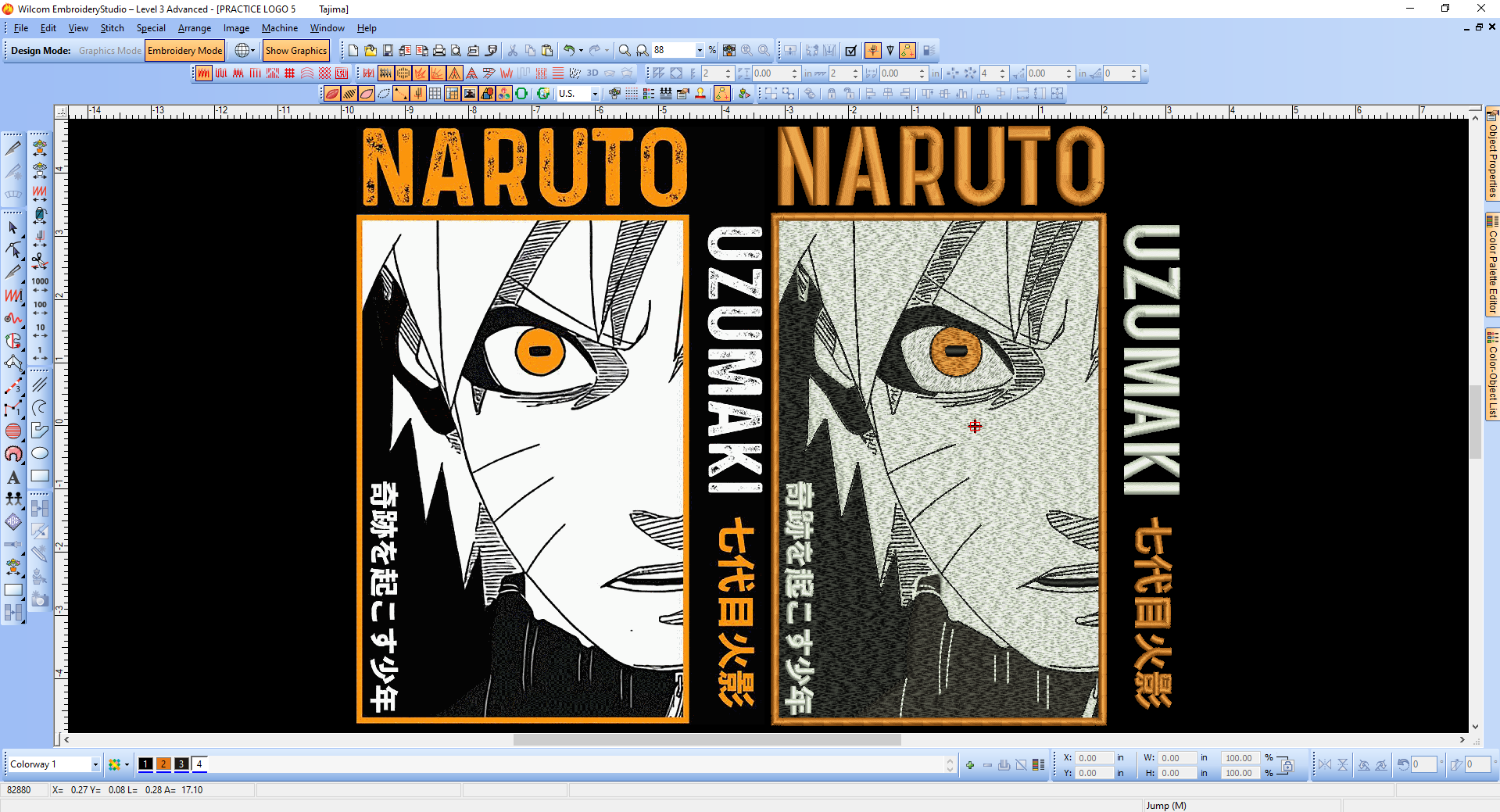
Task: Pick the Ellipse shape tool
Action: pyautogui.click(x=40, y=453)
